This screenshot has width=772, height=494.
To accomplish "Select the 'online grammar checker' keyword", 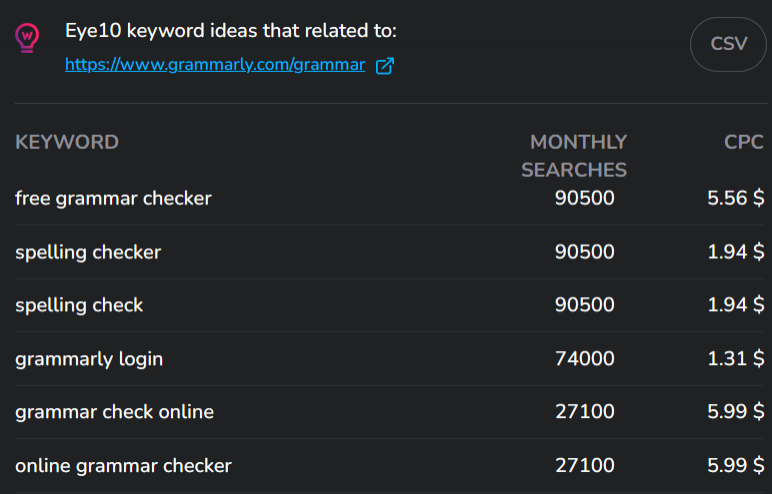I will pos(123,465).
